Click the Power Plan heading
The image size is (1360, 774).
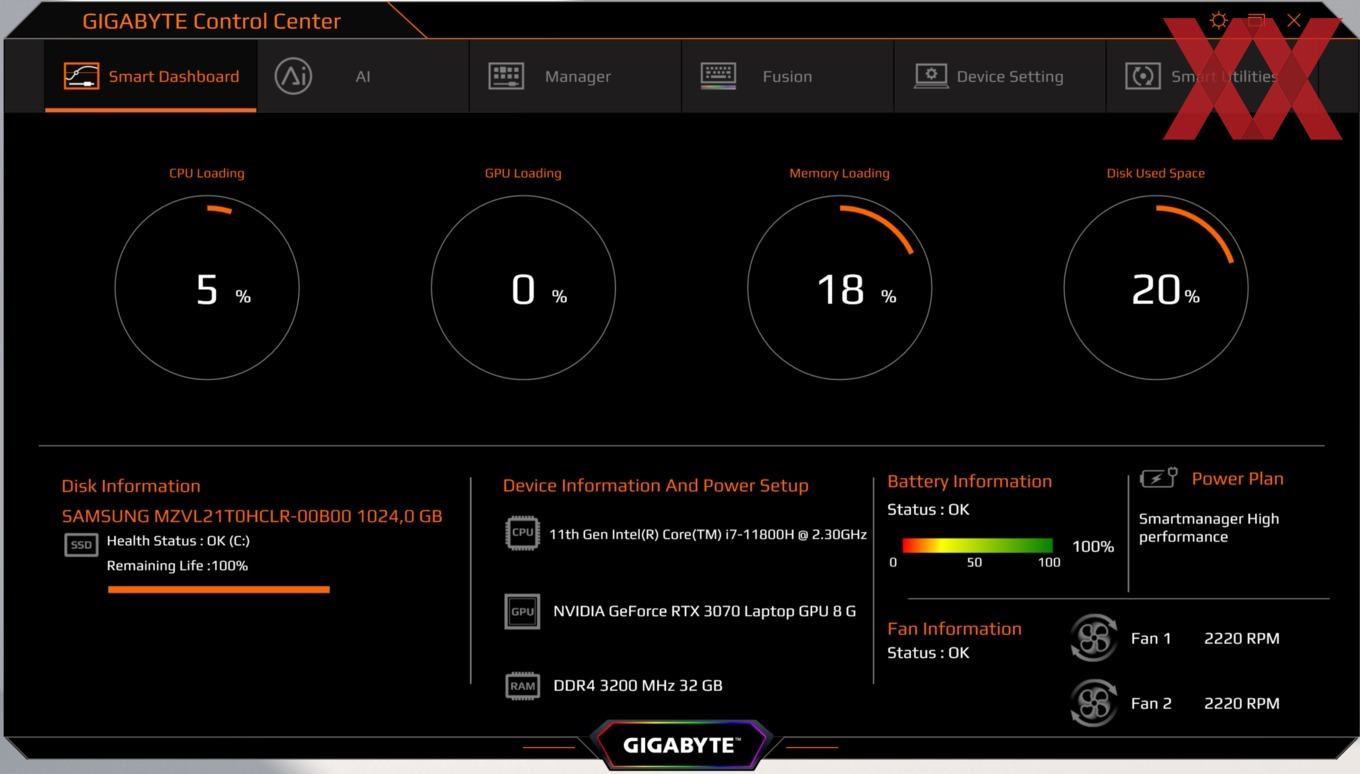tap(1237, 479)
